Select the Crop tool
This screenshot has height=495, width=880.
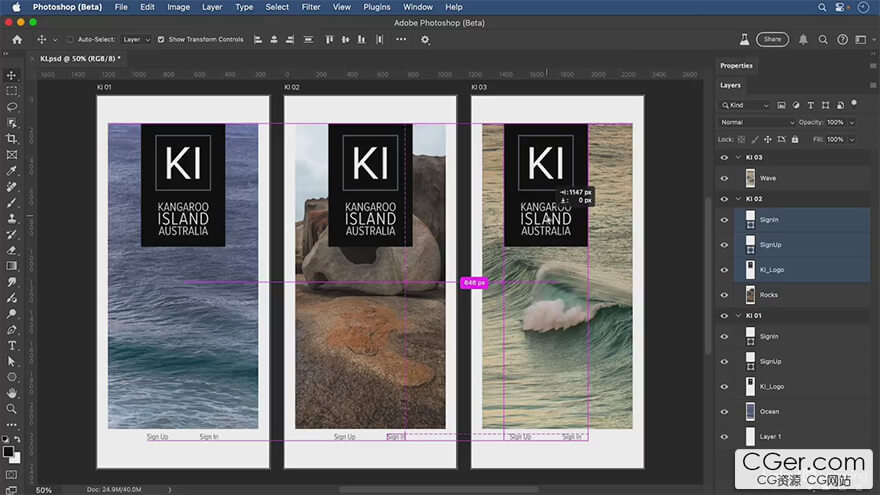coord(11,139)
